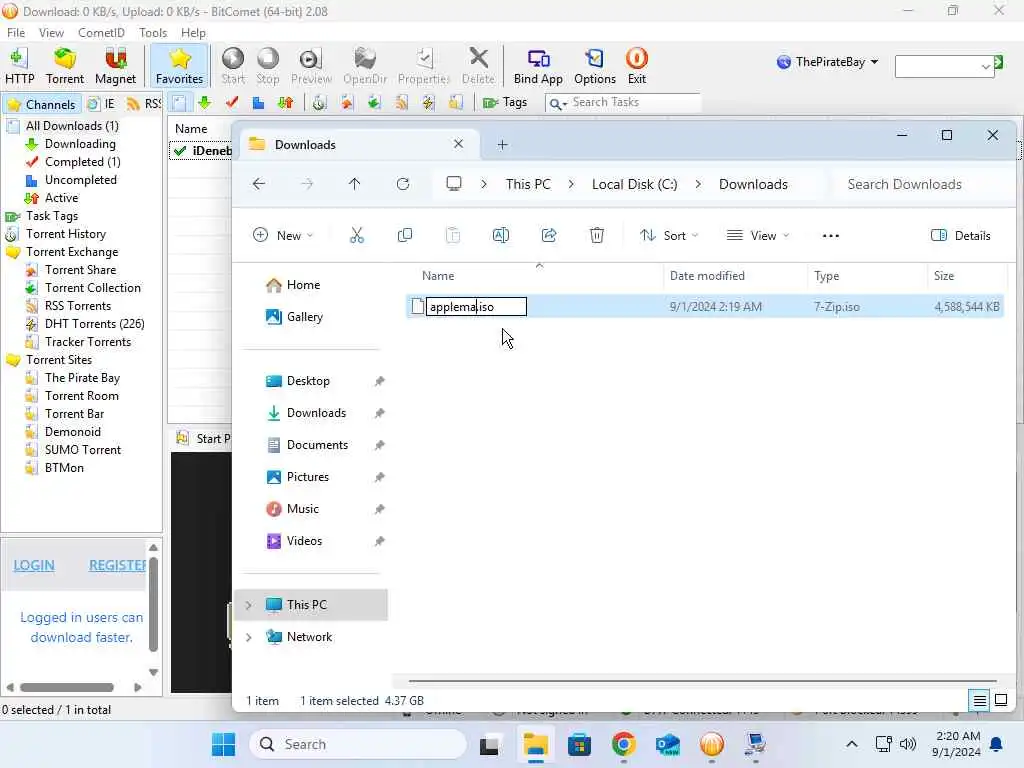Viewport: 1024px width, 768px height.
Task: Click Local Disk (C:) in breadcrumb
Action: tap(635, 185)
